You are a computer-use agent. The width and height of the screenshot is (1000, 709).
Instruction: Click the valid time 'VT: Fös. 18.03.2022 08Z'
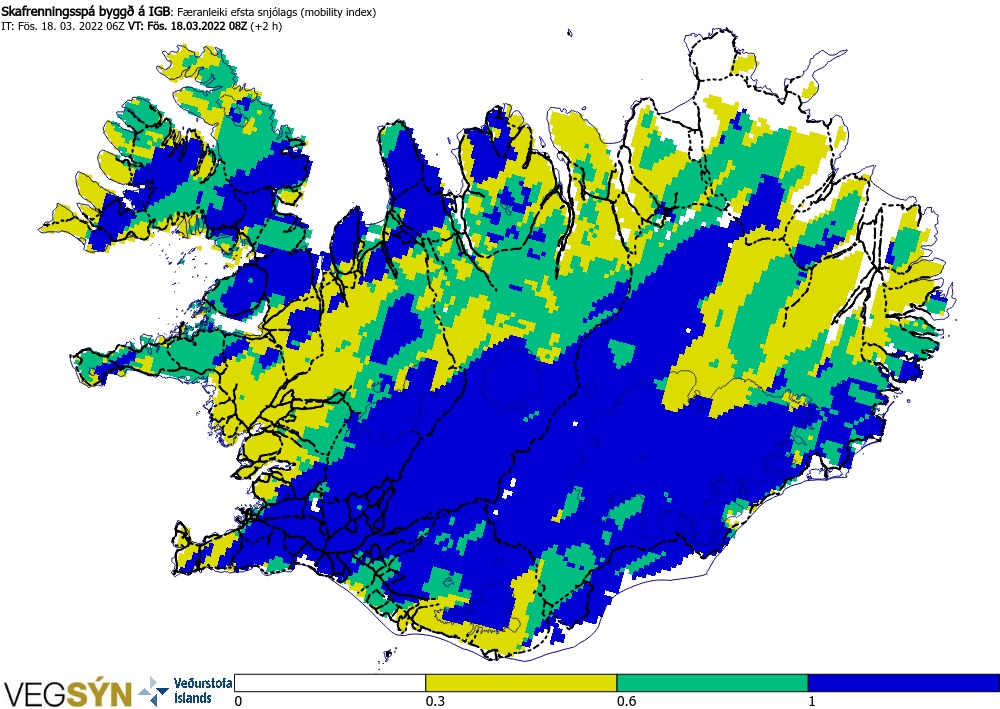pyautogui.click(x=188, y=26)
